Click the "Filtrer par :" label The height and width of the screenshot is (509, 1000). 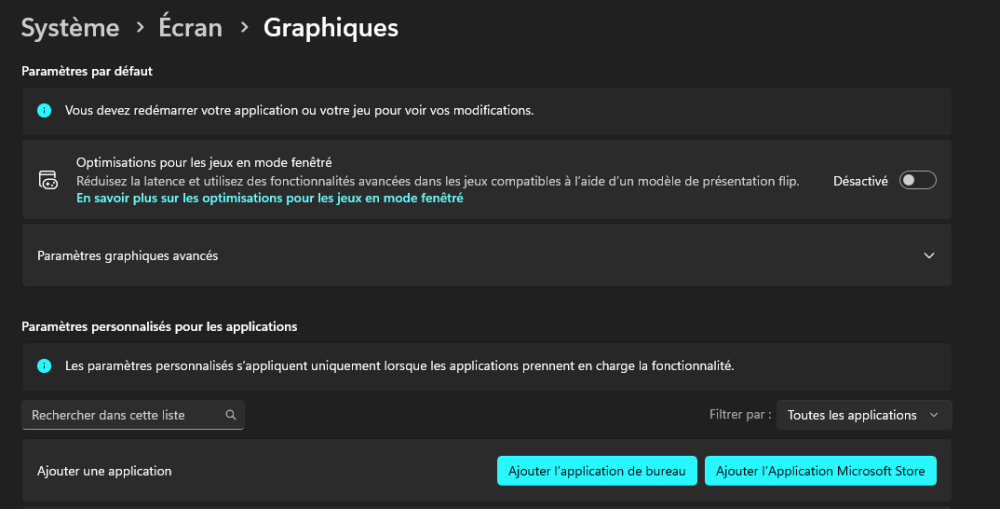(x=739, y=415)
